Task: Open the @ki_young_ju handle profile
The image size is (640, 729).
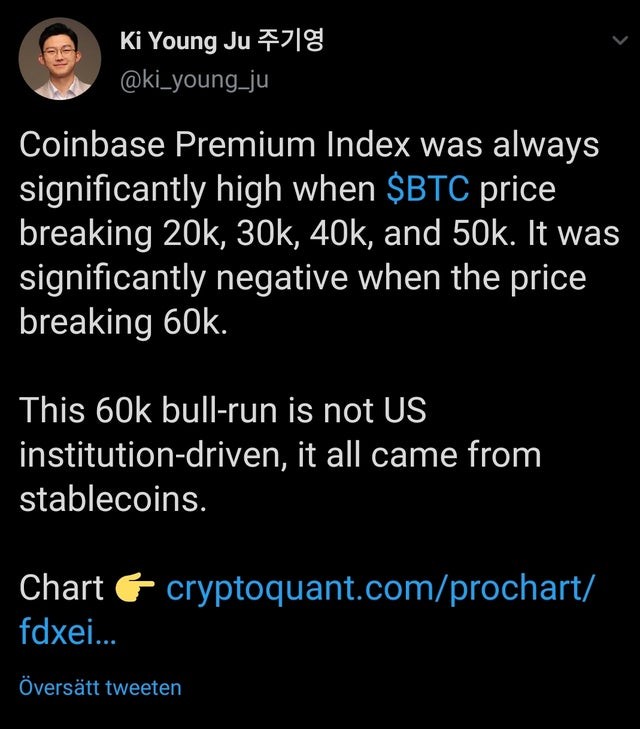Action: pyautogui.click(x=194, y=80)
